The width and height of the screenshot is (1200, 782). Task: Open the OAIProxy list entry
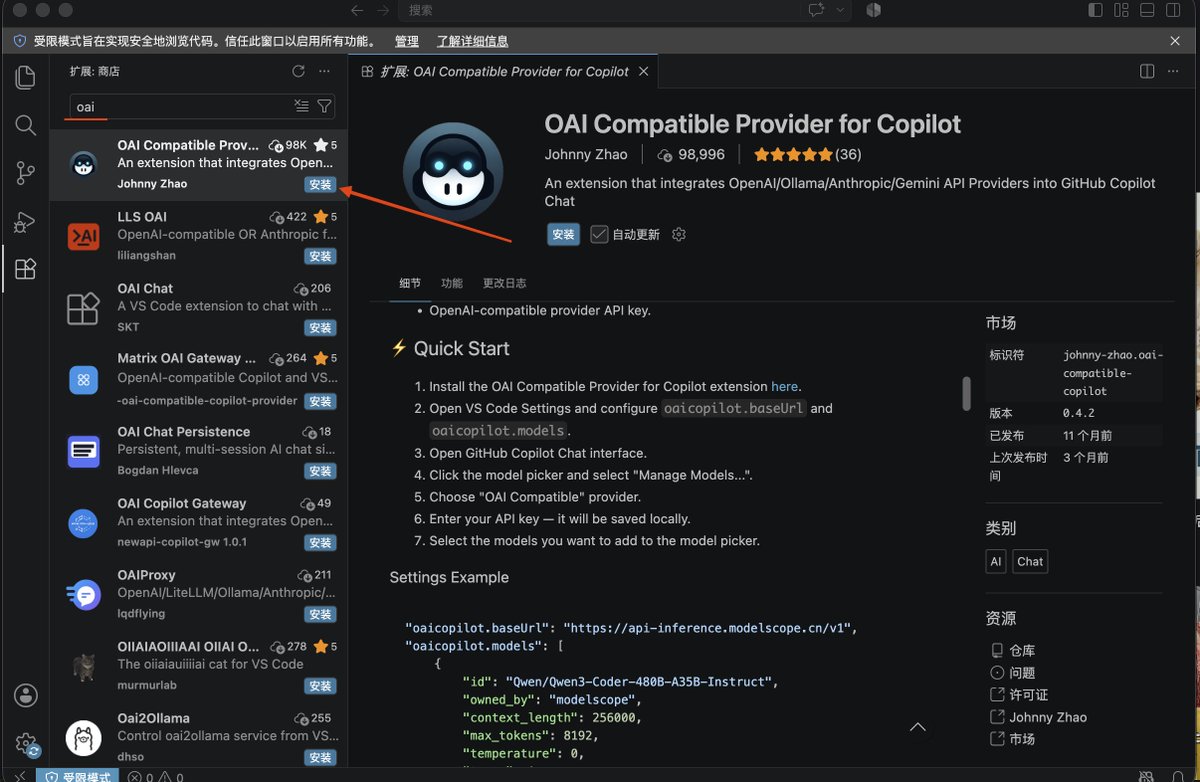pos(199,594)
